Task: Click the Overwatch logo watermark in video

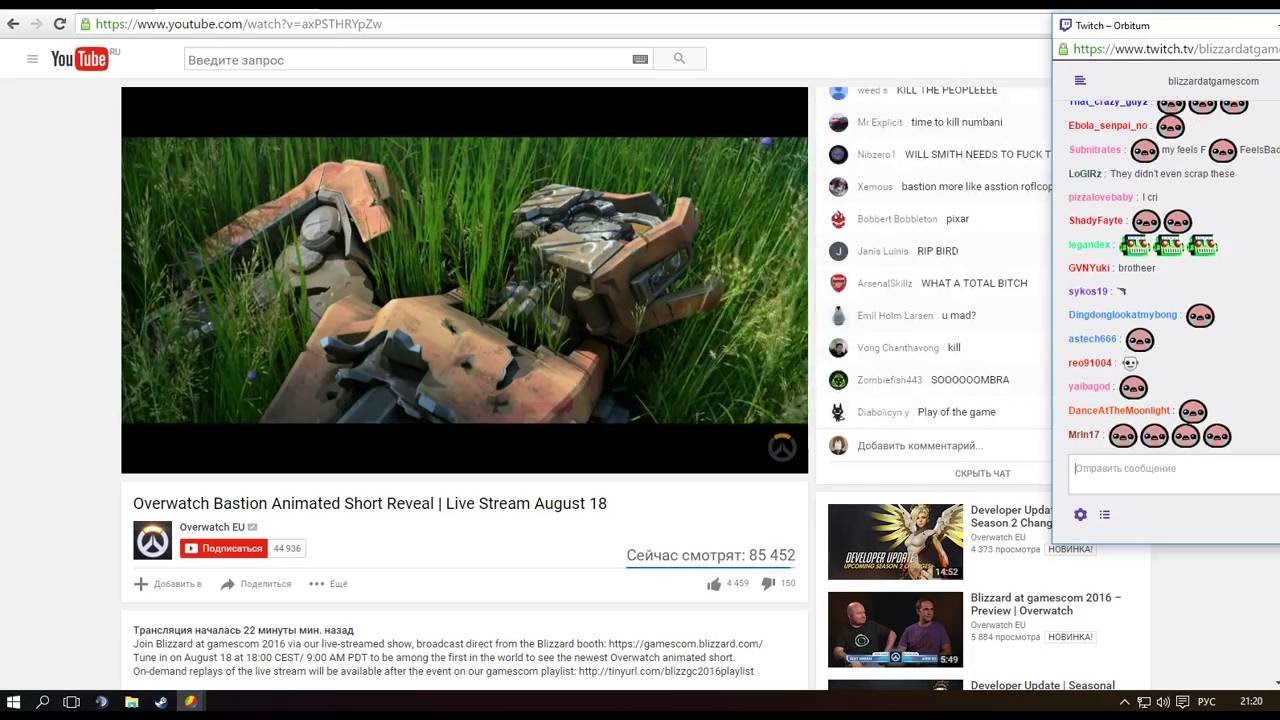Action: tap(782, 447)
